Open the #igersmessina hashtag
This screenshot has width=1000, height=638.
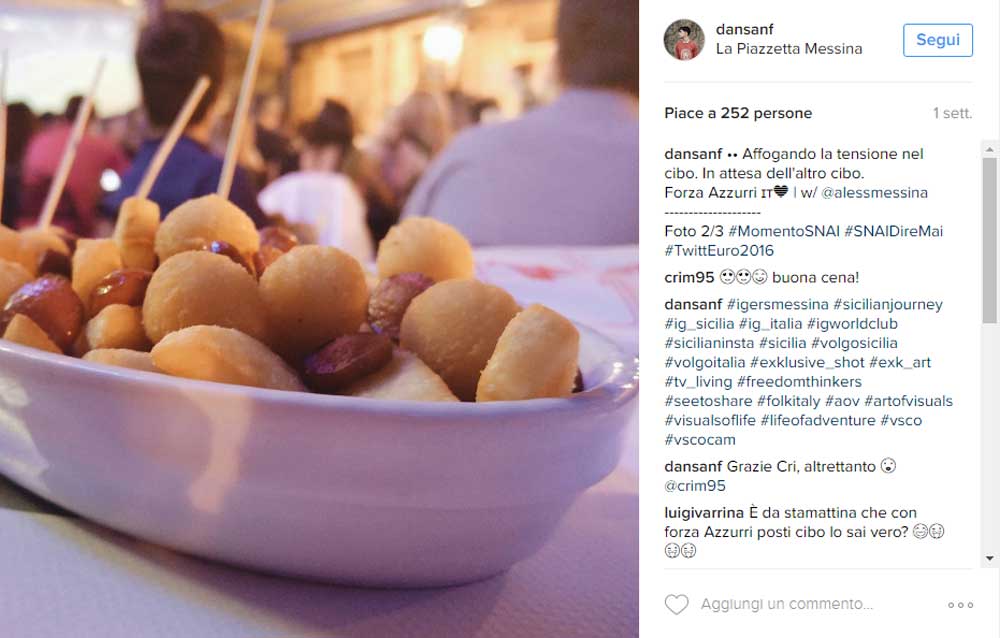(777, 304)
